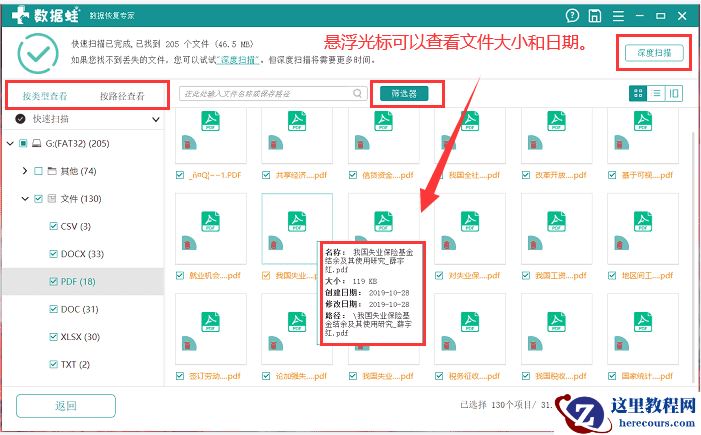Uncheck the 论加强失....pdf file checkbox

(266, 376)
